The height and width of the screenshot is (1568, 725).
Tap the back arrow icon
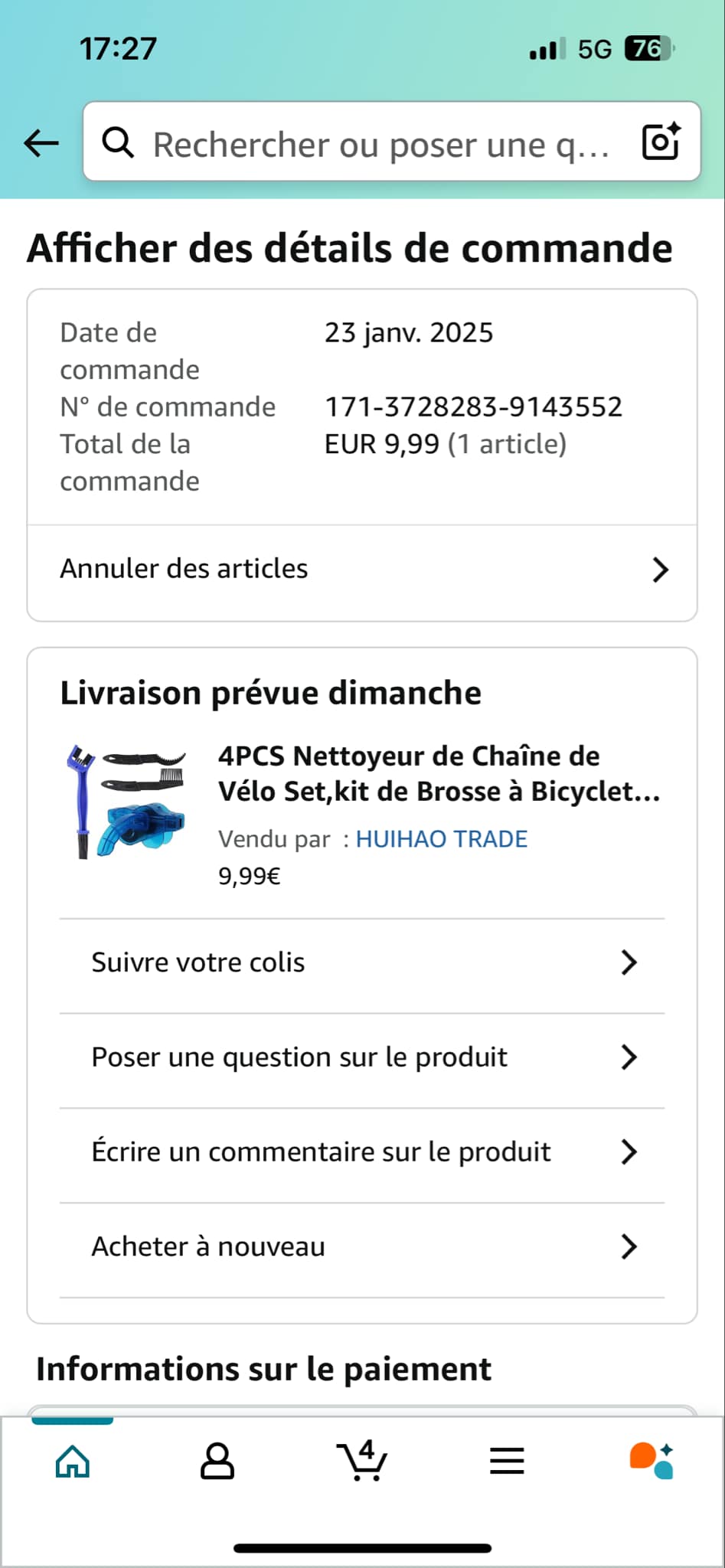click(41, 142)
